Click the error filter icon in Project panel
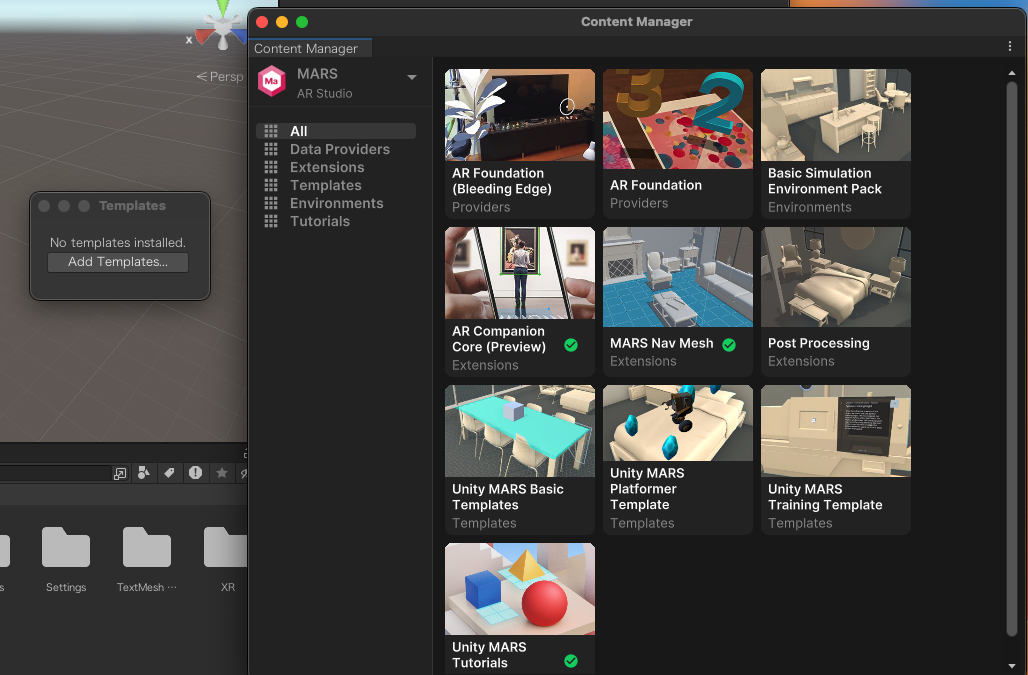This screenshot has width=1028, height=675. (195, 472)
